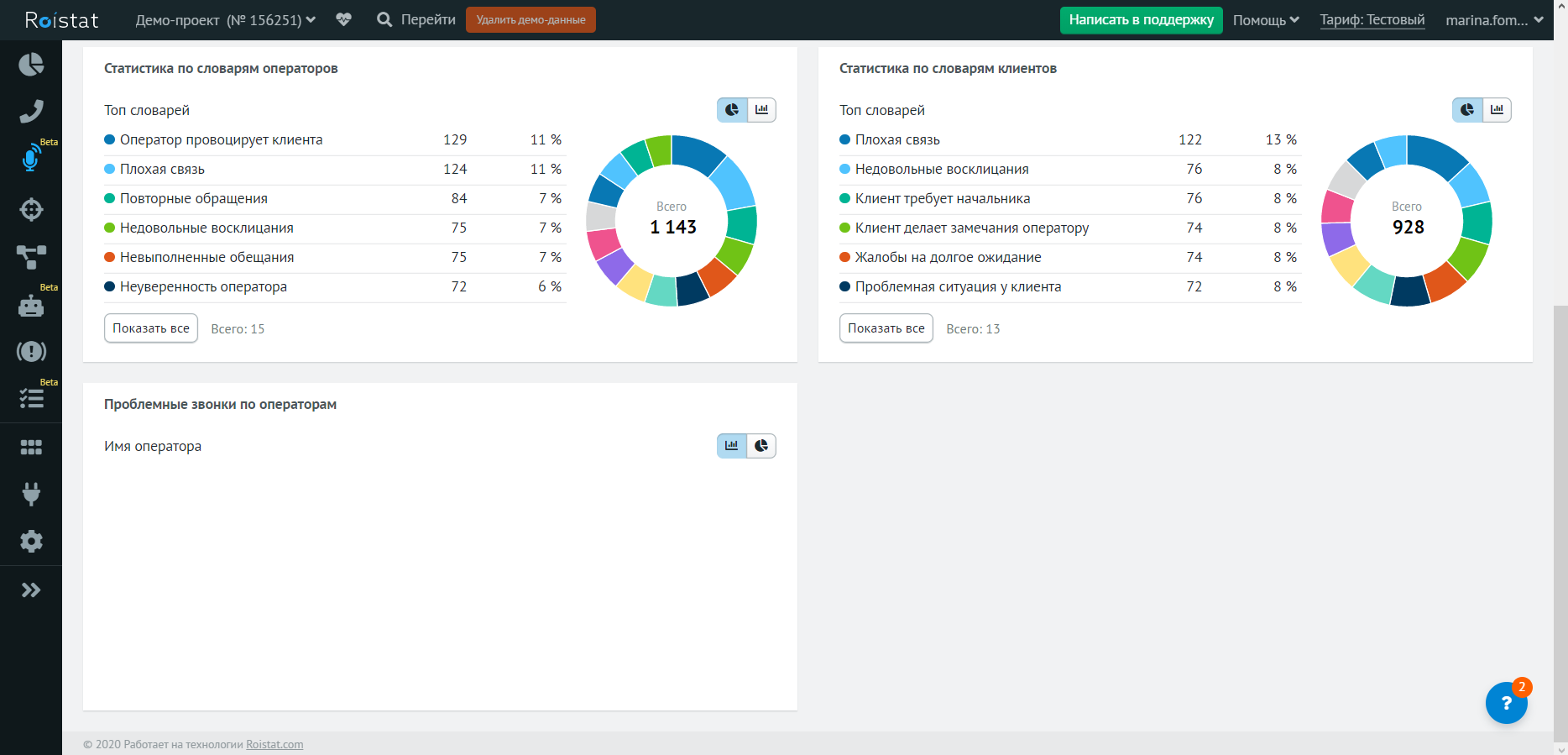Click the dark blue segment of clients donut
This screenshot has width=1568, height=755.
click(x=1409, y=291)
